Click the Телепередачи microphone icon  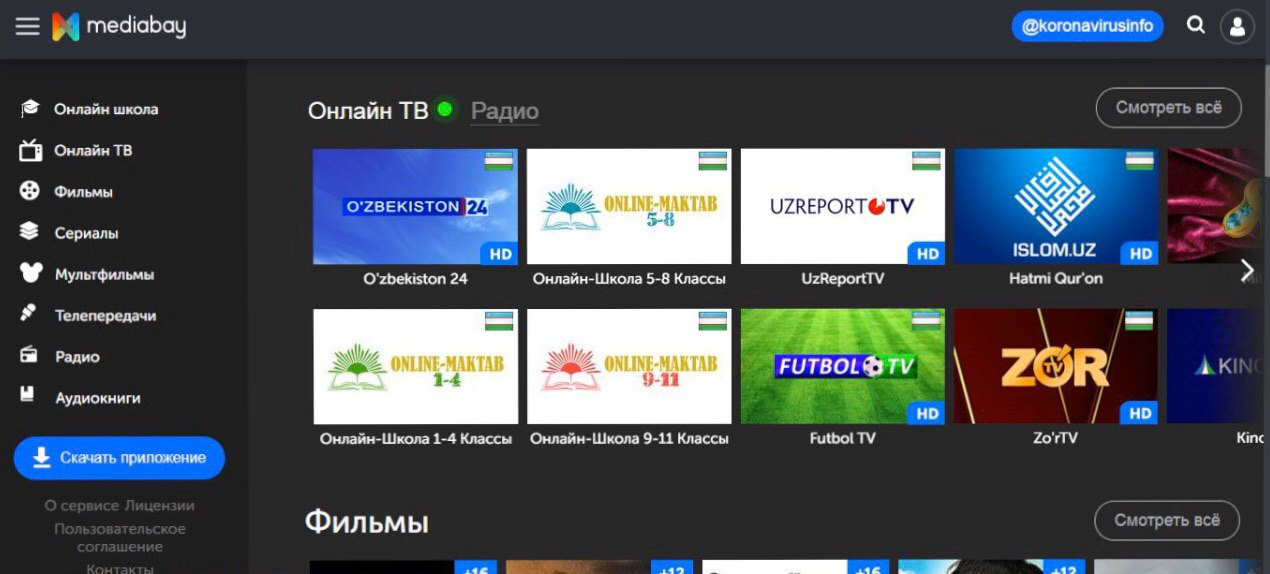(29, 314)
